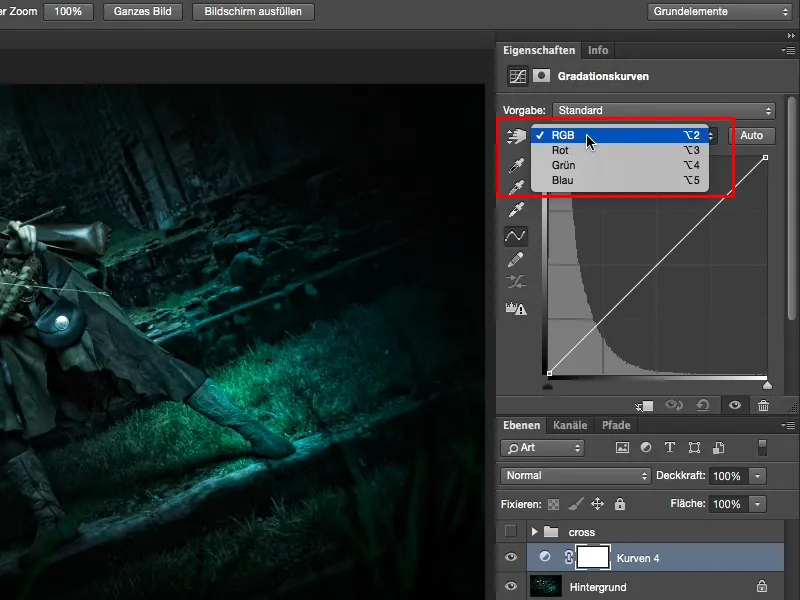Toggle adjustment visibility eye in Eigenschaften
Viewport: 800px width, 600px height.
click(x=735, y=405)
